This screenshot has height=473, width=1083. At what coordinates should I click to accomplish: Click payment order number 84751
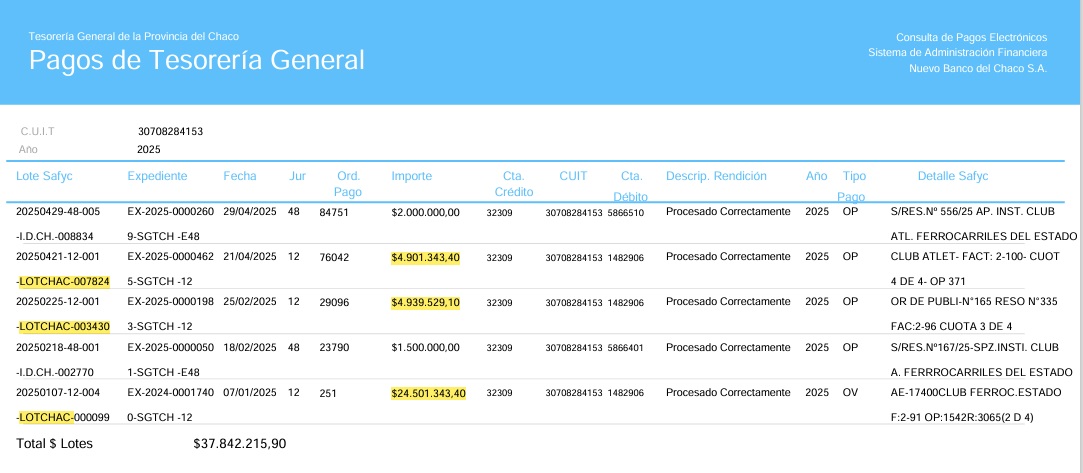coord(334,213)
